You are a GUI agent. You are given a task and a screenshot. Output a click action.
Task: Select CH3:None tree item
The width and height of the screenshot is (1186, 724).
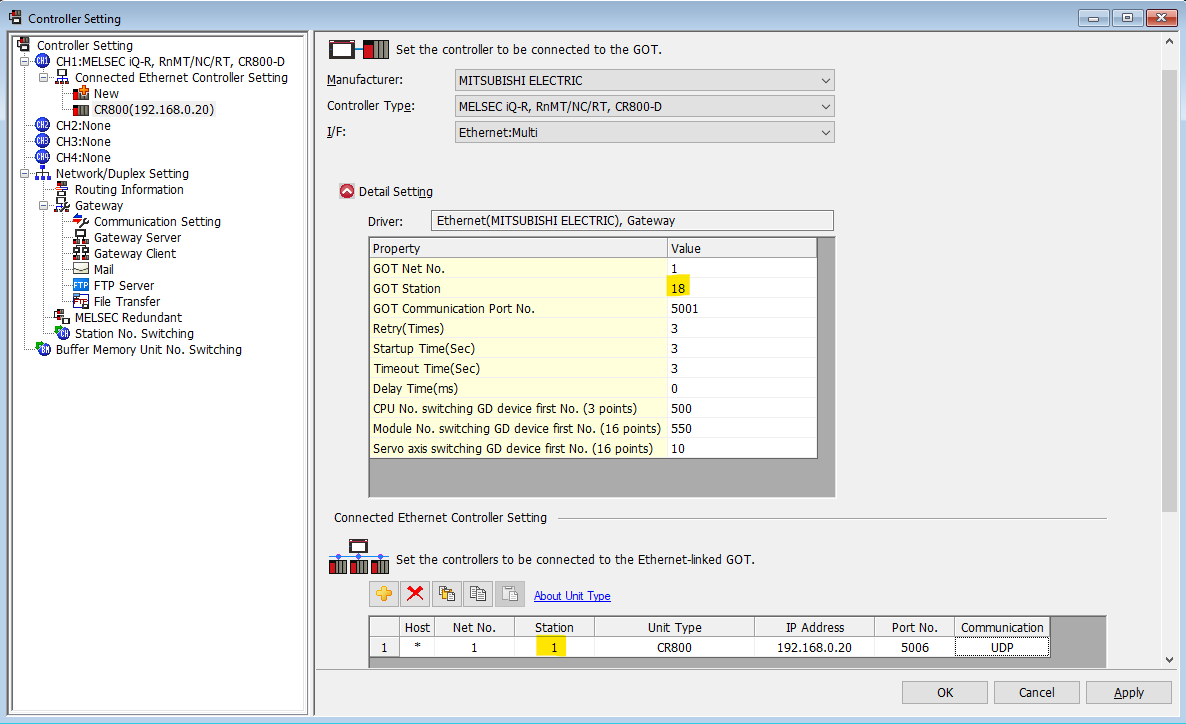click(x=83, y=141)
